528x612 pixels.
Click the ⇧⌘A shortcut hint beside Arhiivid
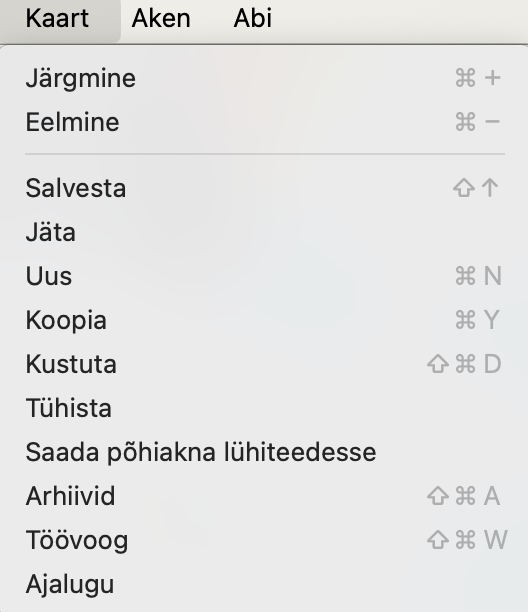(464, 496)
